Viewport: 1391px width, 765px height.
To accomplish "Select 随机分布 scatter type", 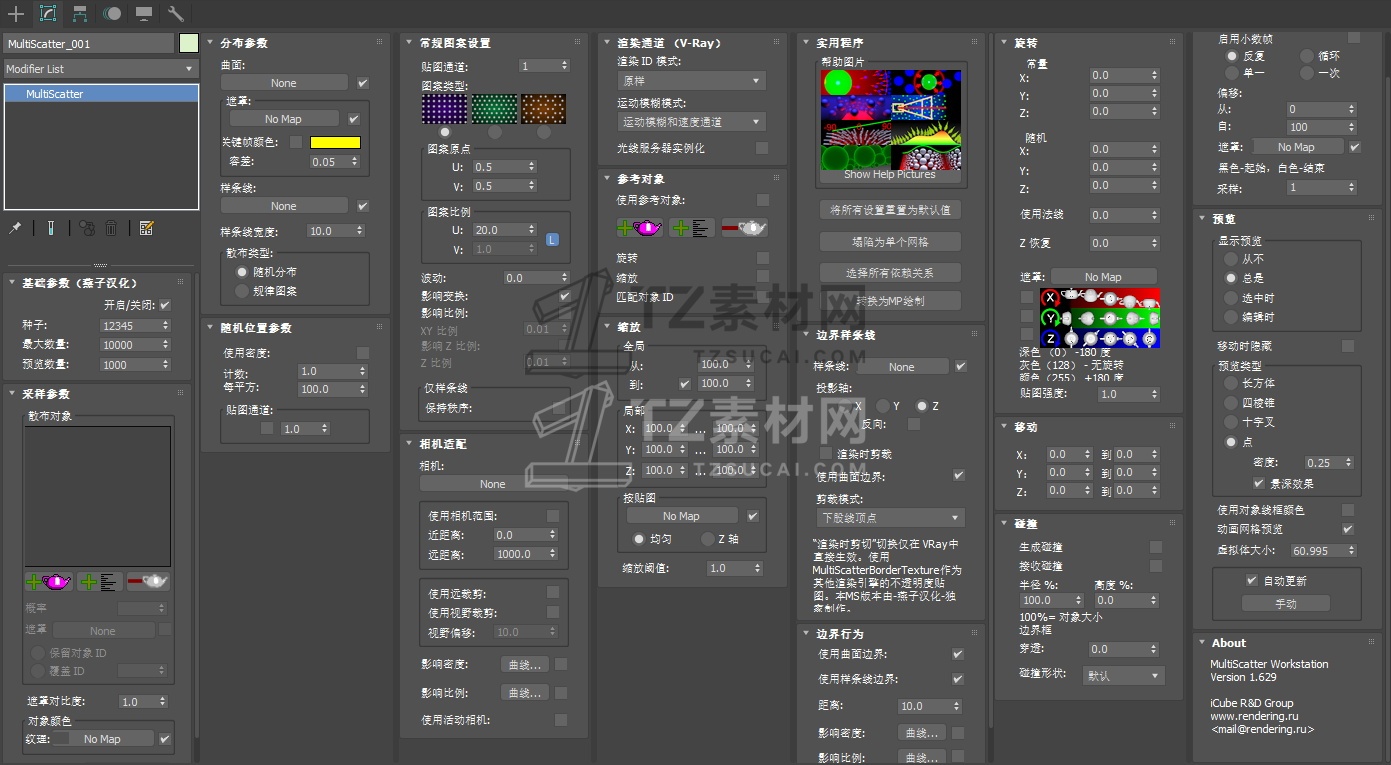I will pyautogui.click(x=242, y=272).
